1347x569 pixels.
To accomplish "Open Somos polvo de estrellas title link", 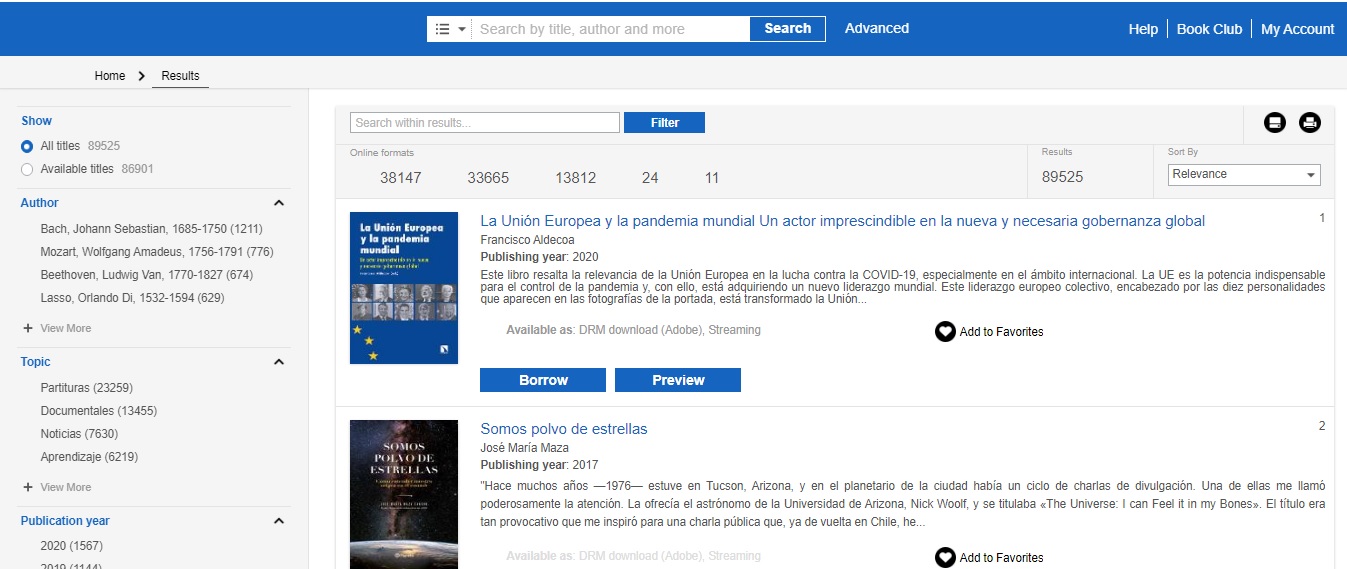I will pos(564,429).
